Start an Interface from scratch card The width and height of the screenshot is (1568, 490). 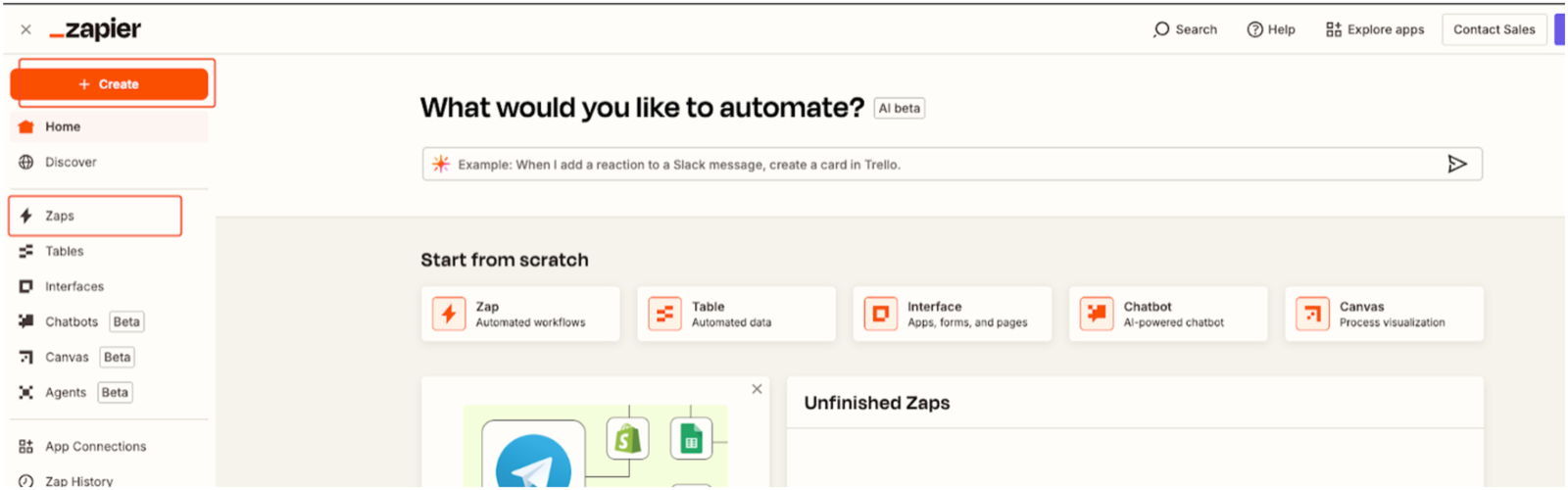click(x=953, y=314)
